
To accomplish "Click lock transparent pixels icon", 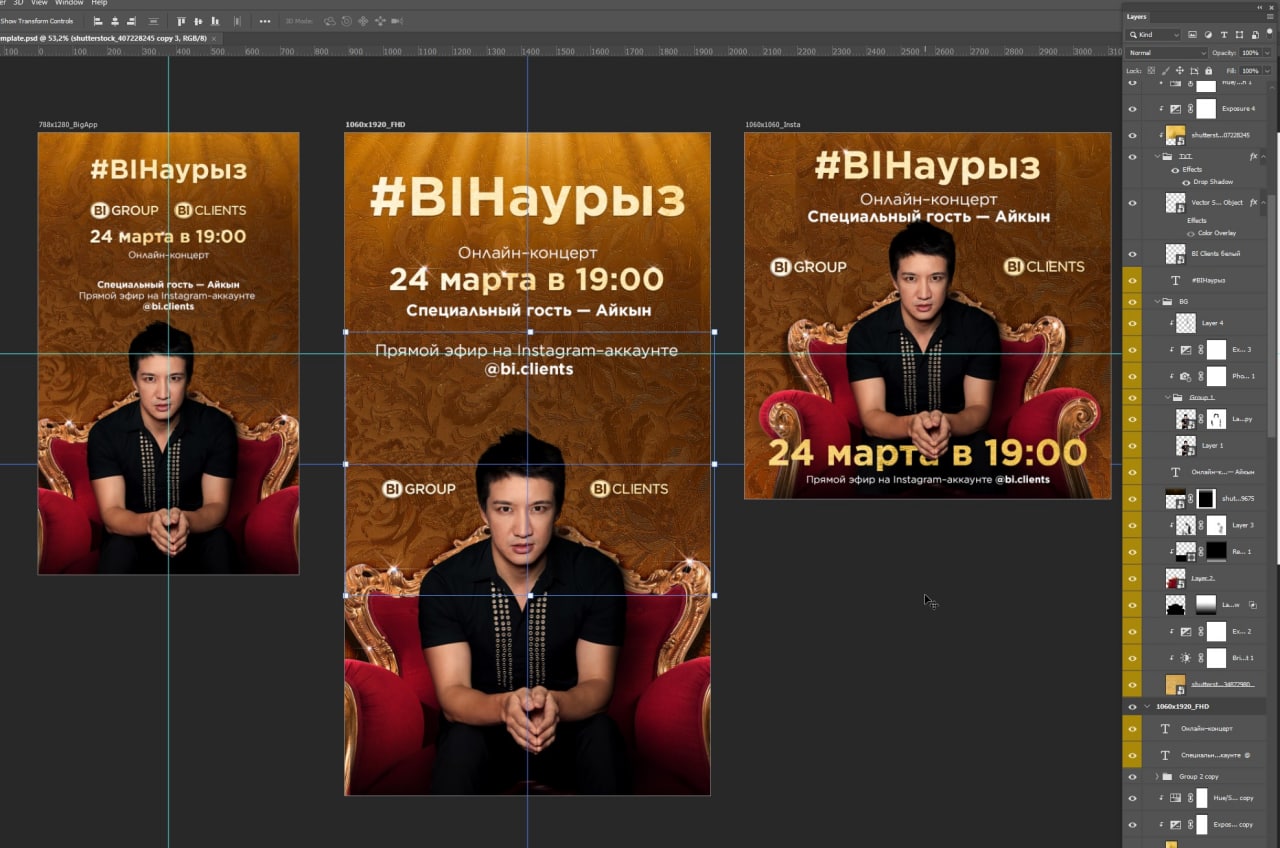I will click(1151, 71).
